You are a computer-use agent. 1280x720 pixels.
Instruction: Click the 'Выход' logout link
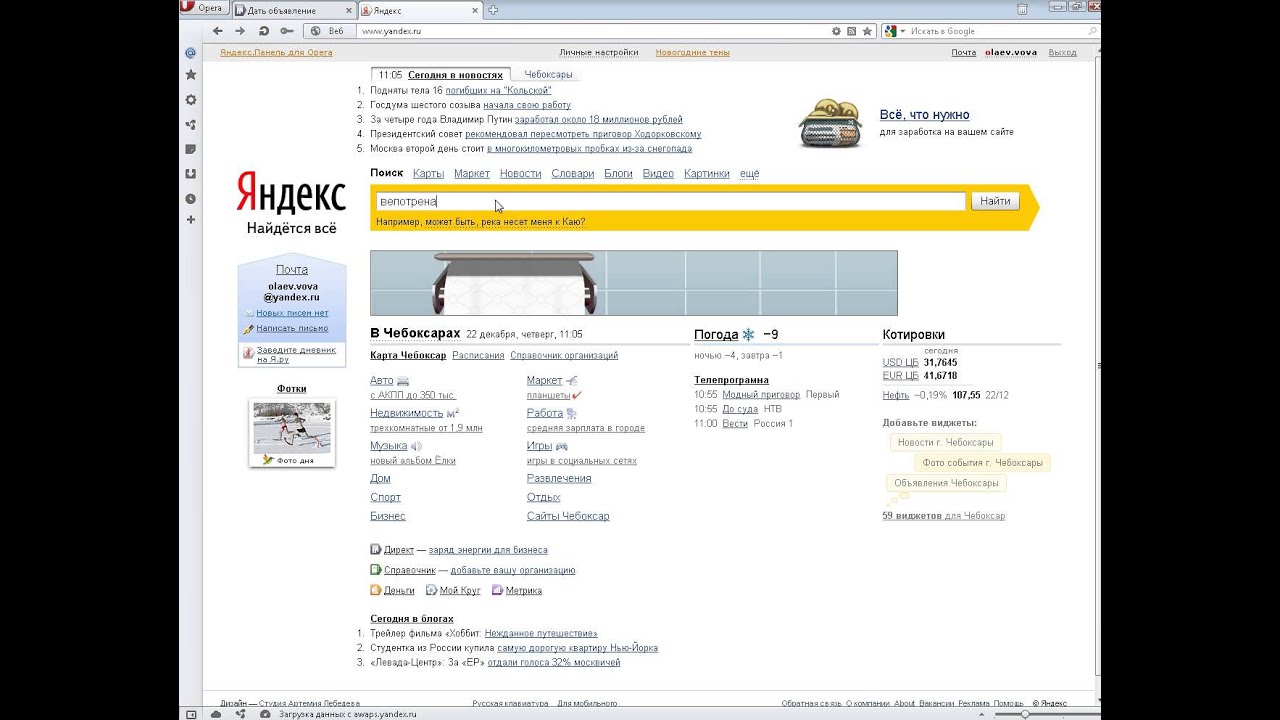tap(1063, 52)
